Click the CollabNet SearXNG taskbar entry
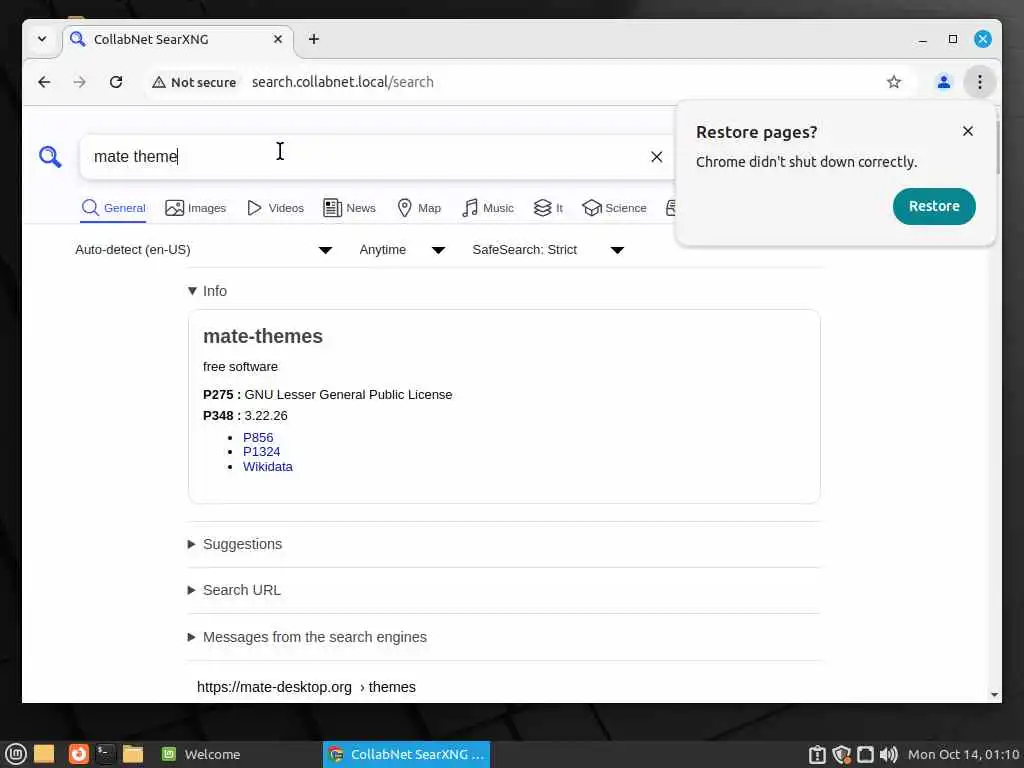Image resolution: width=1024 pixels, height=768 pixels. click(406, 755)
